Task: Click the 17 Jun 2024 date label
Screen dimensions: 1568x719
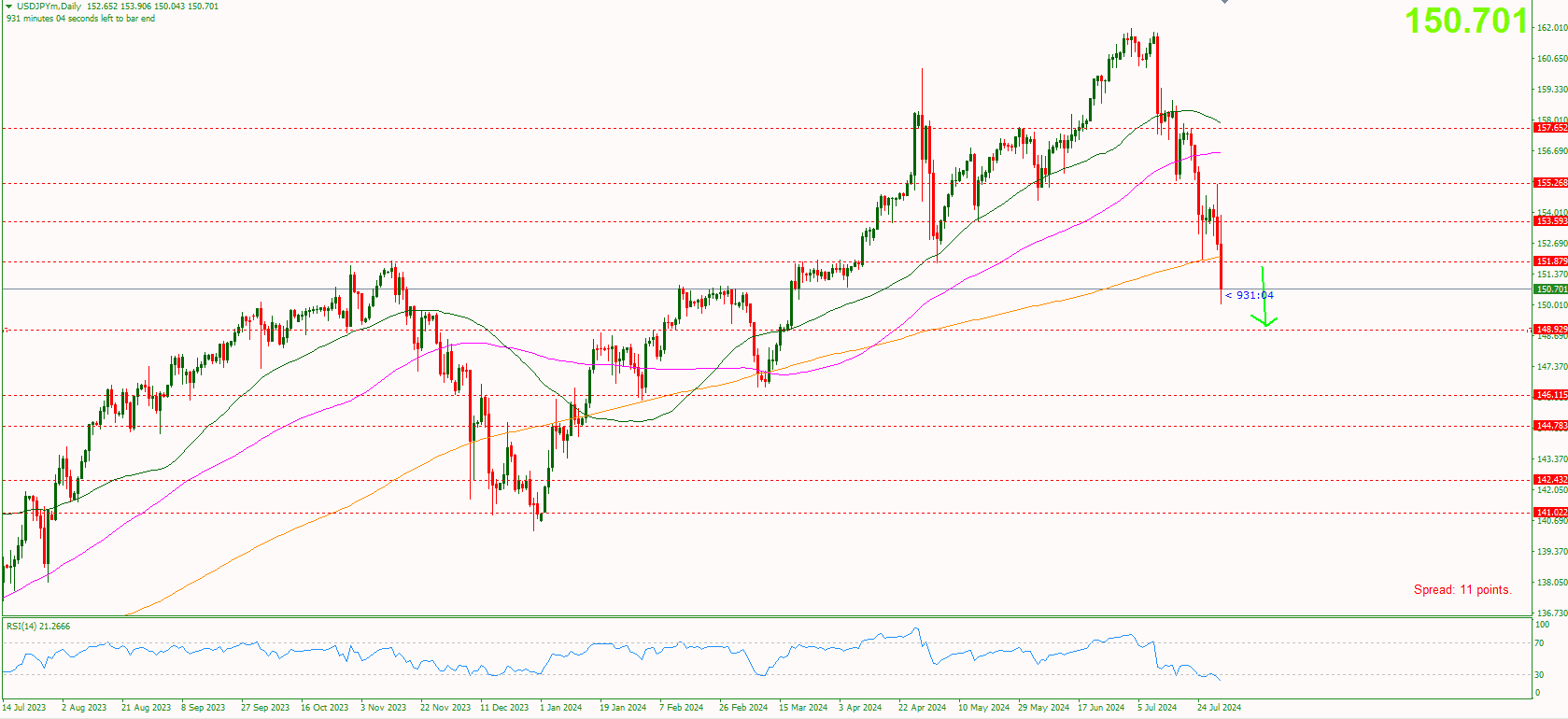Action: pyautogui.click(x=1101, y=708)
